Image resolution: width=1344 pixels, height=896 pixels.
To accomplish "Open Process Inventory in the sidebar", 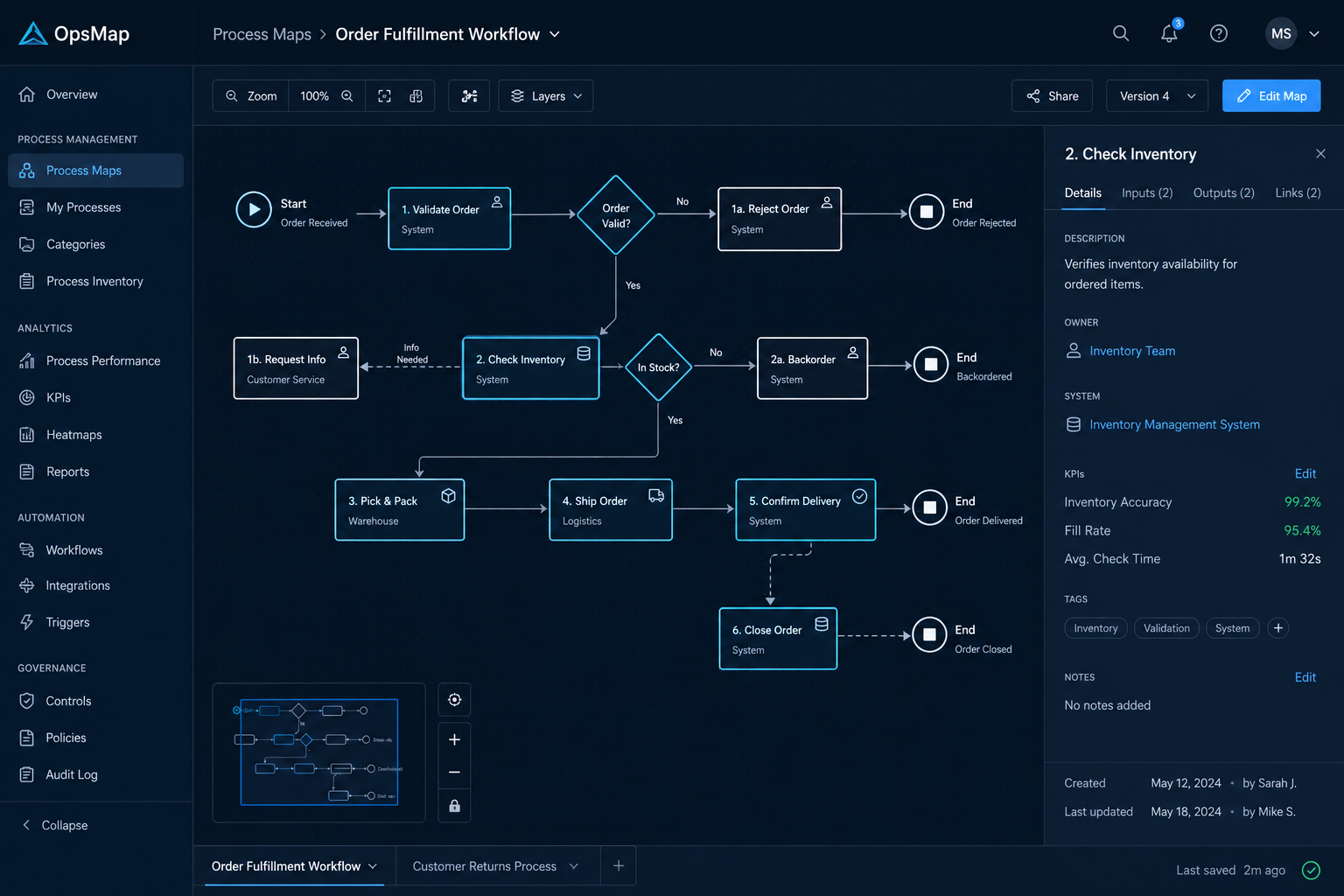I will [96, 281].
